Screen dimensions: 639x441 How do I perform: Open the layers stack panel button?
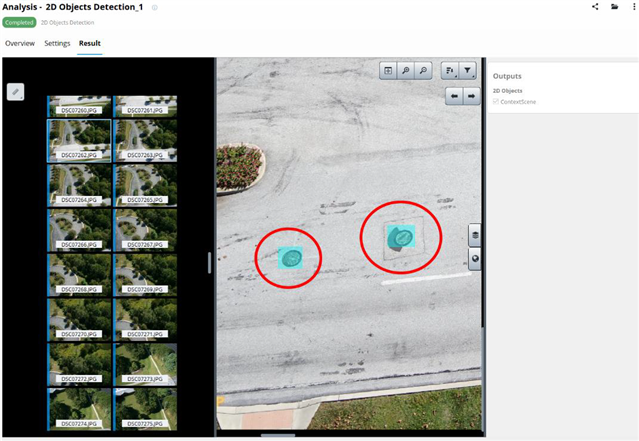point(475,235)
